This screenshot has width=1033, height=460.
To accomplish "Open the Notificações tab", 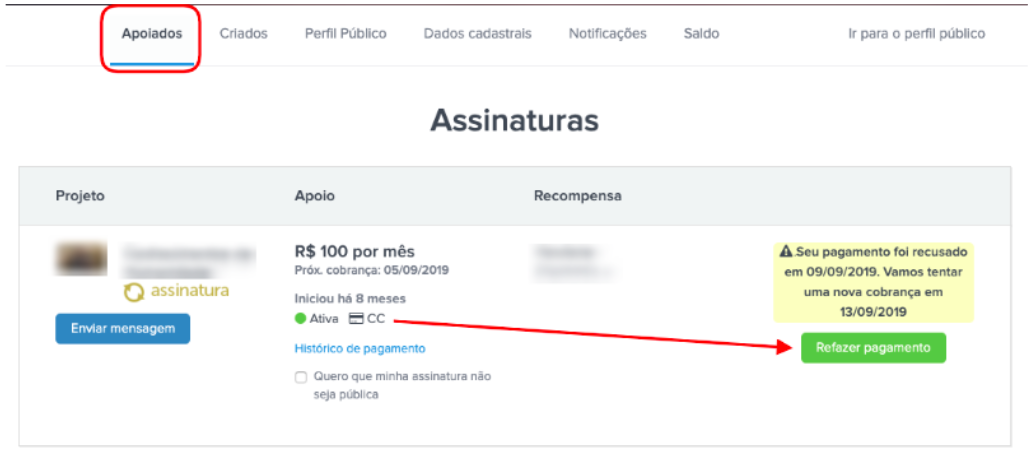I will click(608, 34).
